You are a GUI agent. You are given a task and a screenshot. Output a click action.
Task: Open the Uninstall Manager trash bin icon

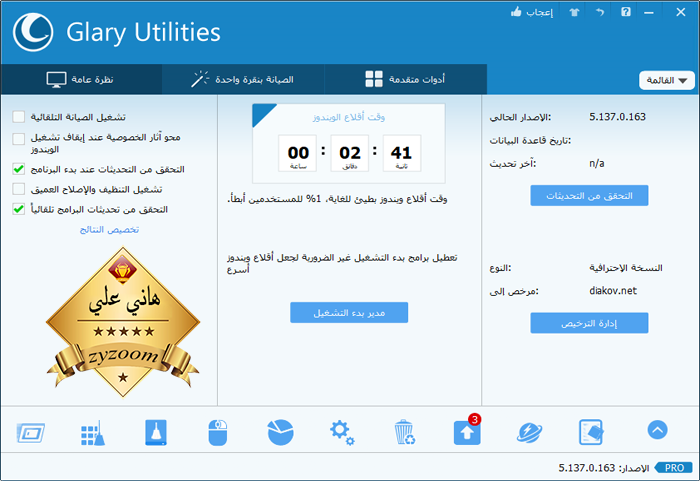[404, 432]
